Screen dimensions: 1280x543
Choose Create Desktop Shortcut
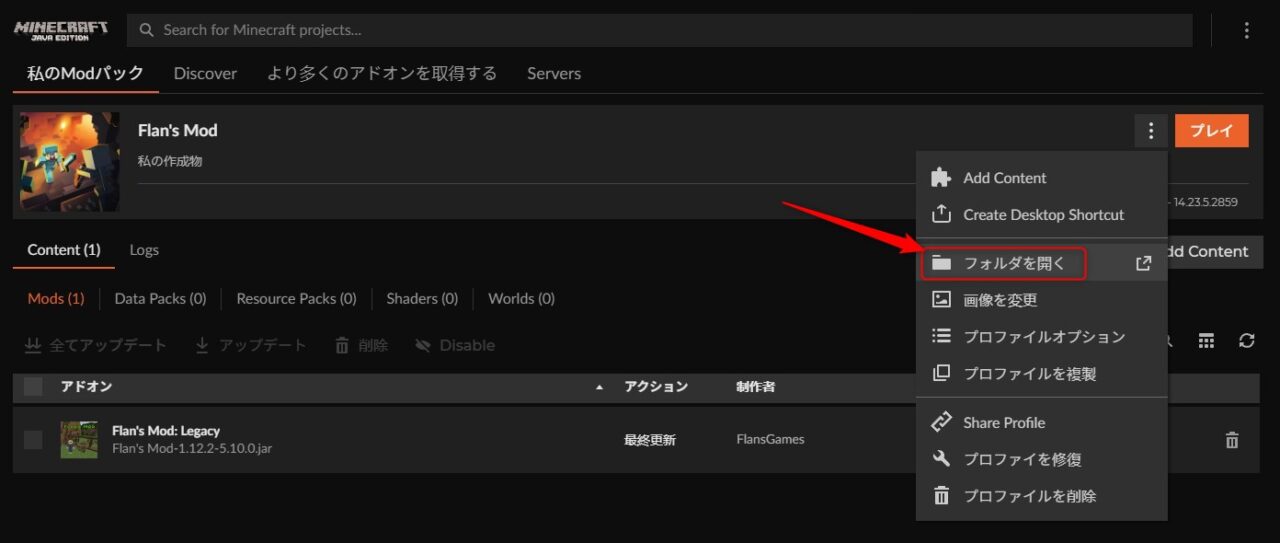[x=1041, y=215]
